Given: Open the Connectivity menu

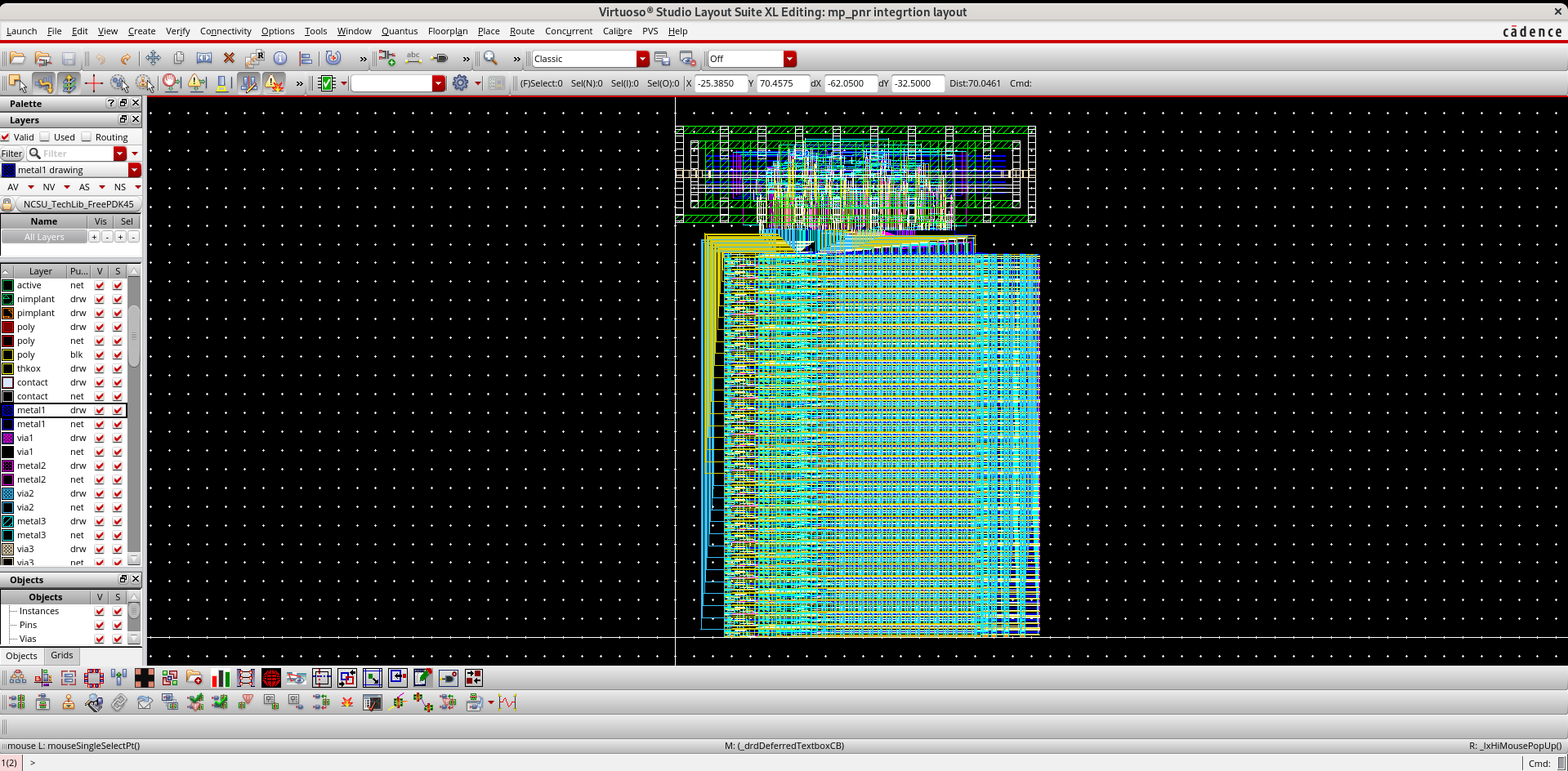Looking at the screenshot, I should (x=226, y=31).
